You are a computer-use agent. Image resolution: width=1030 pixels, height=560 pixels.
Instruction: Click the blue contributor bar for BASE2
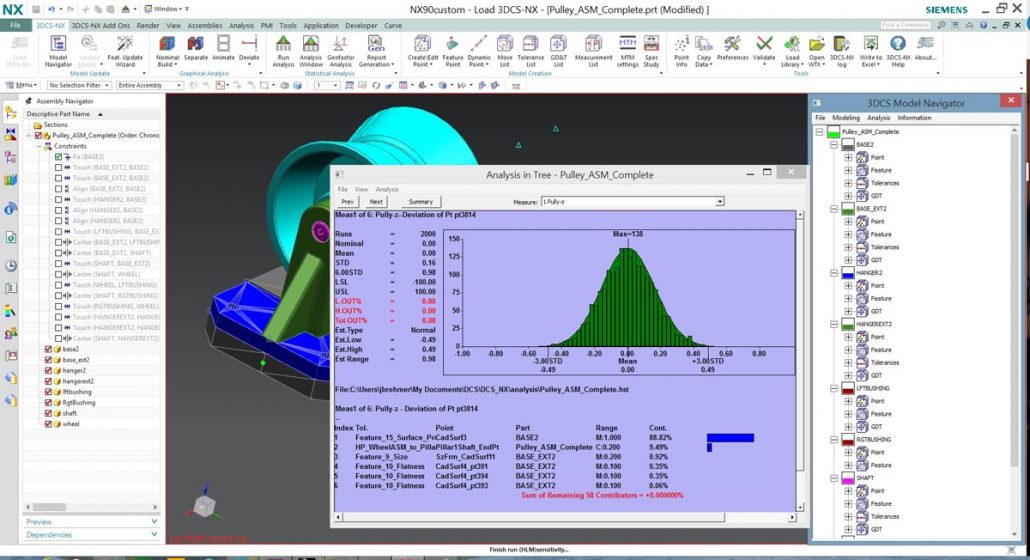coord(730,438)
